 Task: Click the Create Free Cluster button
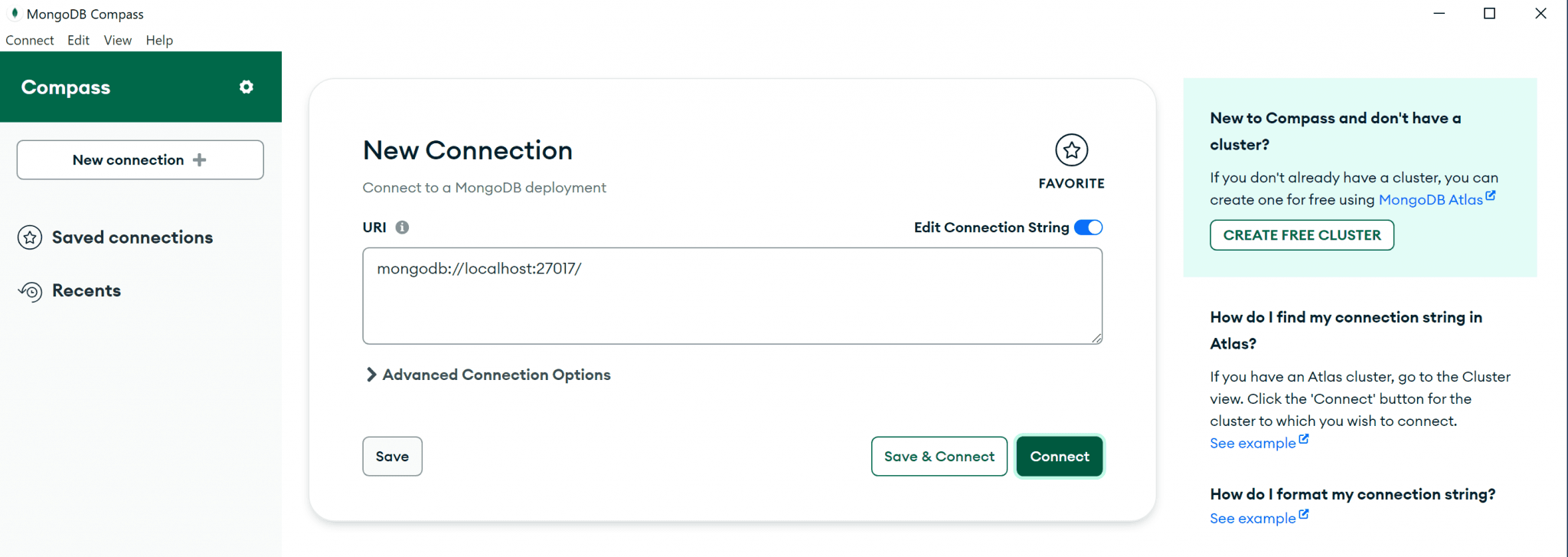coord(1302,235)
